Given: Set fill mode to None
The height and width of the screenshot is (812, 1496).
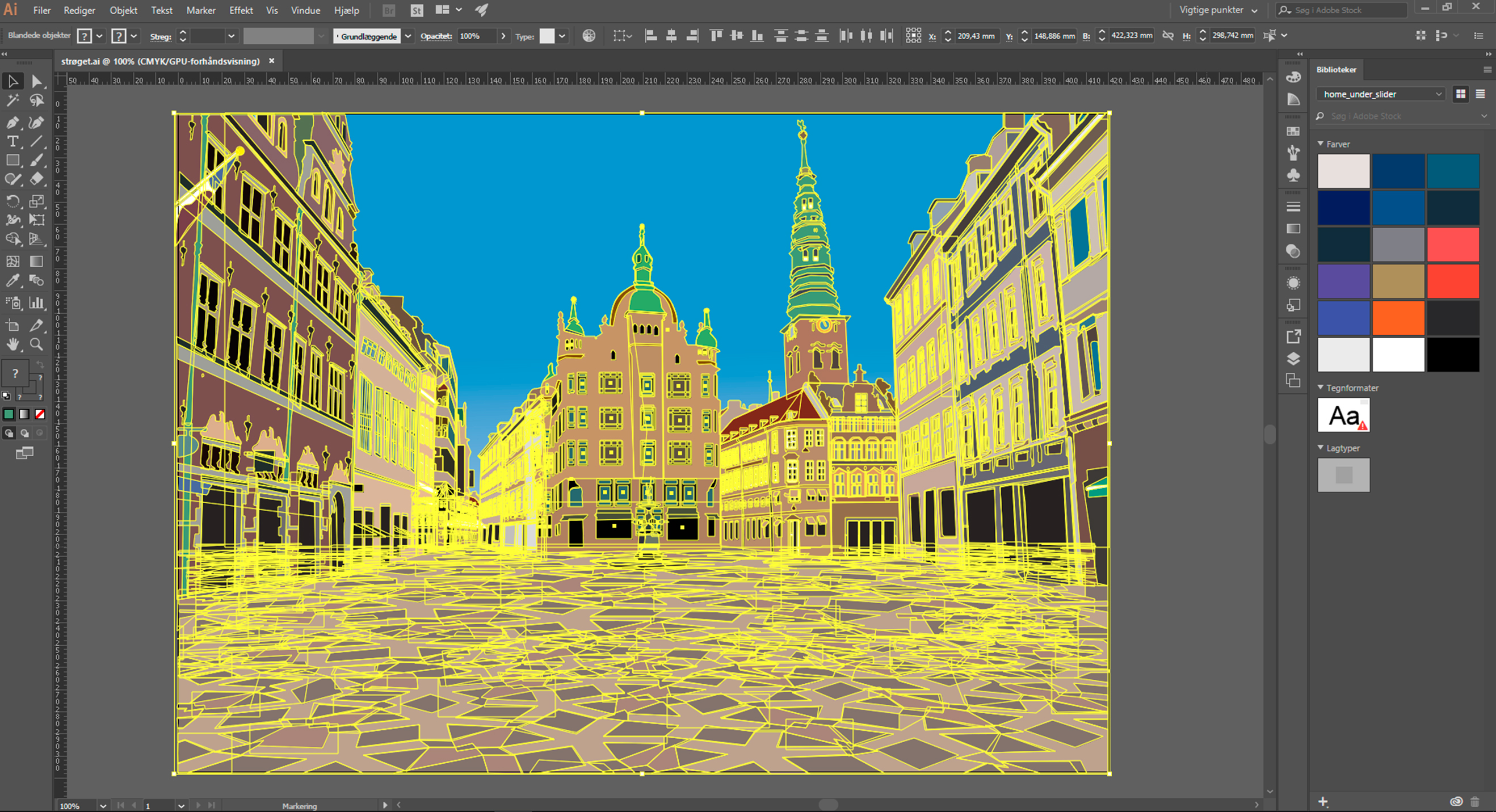Looking at the screenshot, I should [x=40, y=414].
